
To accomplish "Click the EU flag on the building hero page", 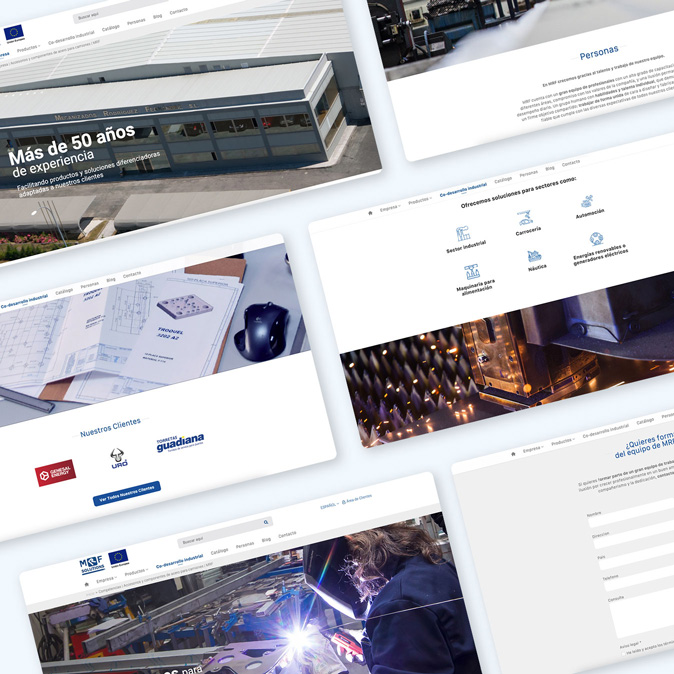I will (x=14, y=33).
